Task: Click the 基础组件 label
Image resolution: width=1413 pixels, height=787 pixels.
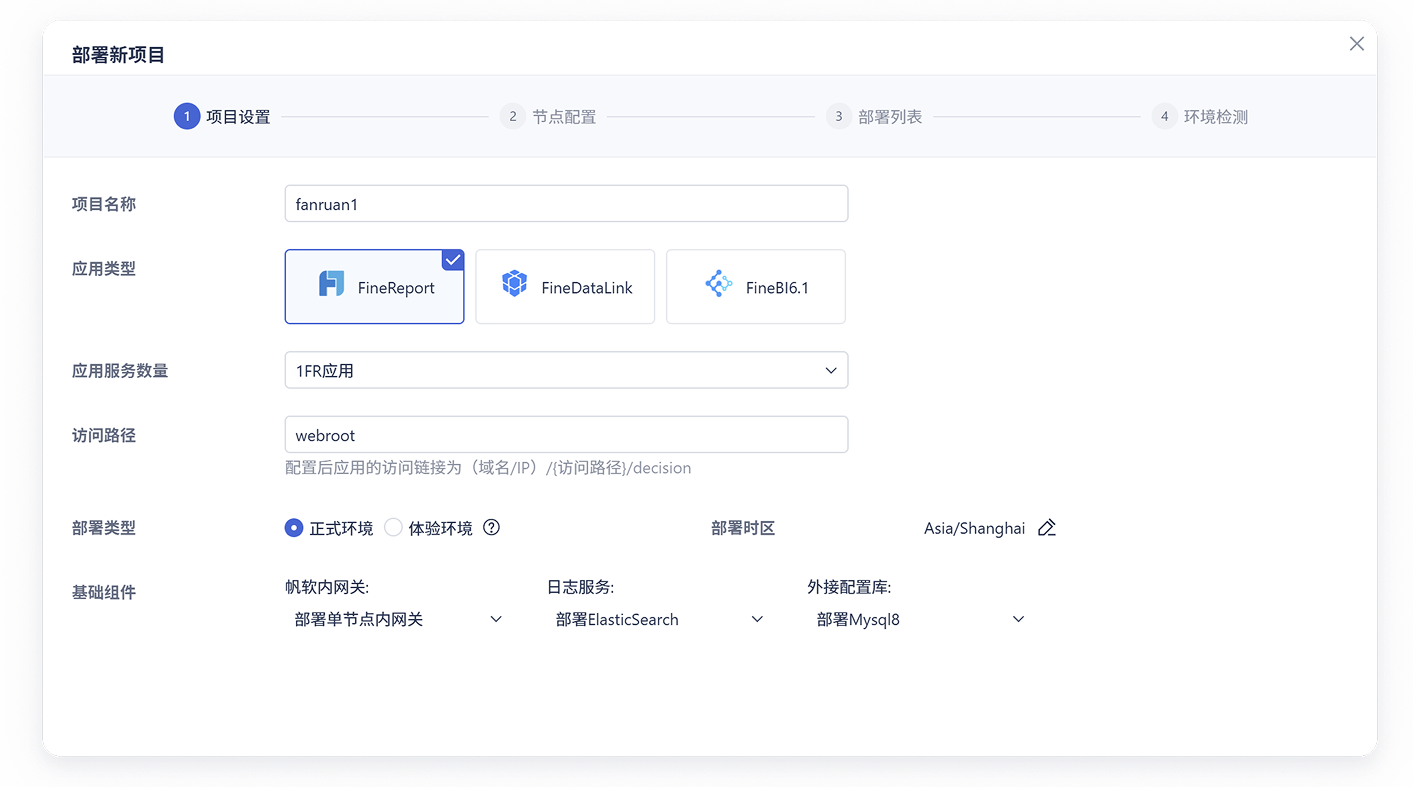Action: click(x=104, y=593)
